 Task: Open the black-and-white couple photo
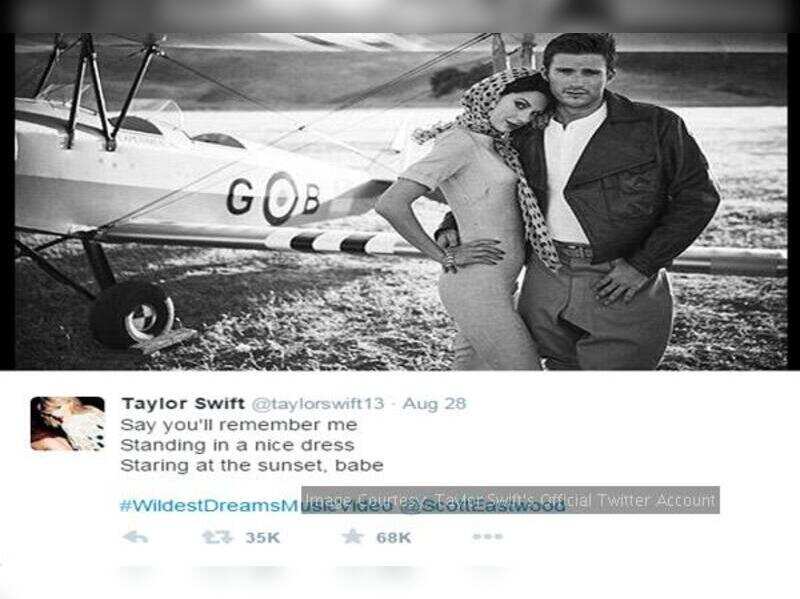[401, 202]
